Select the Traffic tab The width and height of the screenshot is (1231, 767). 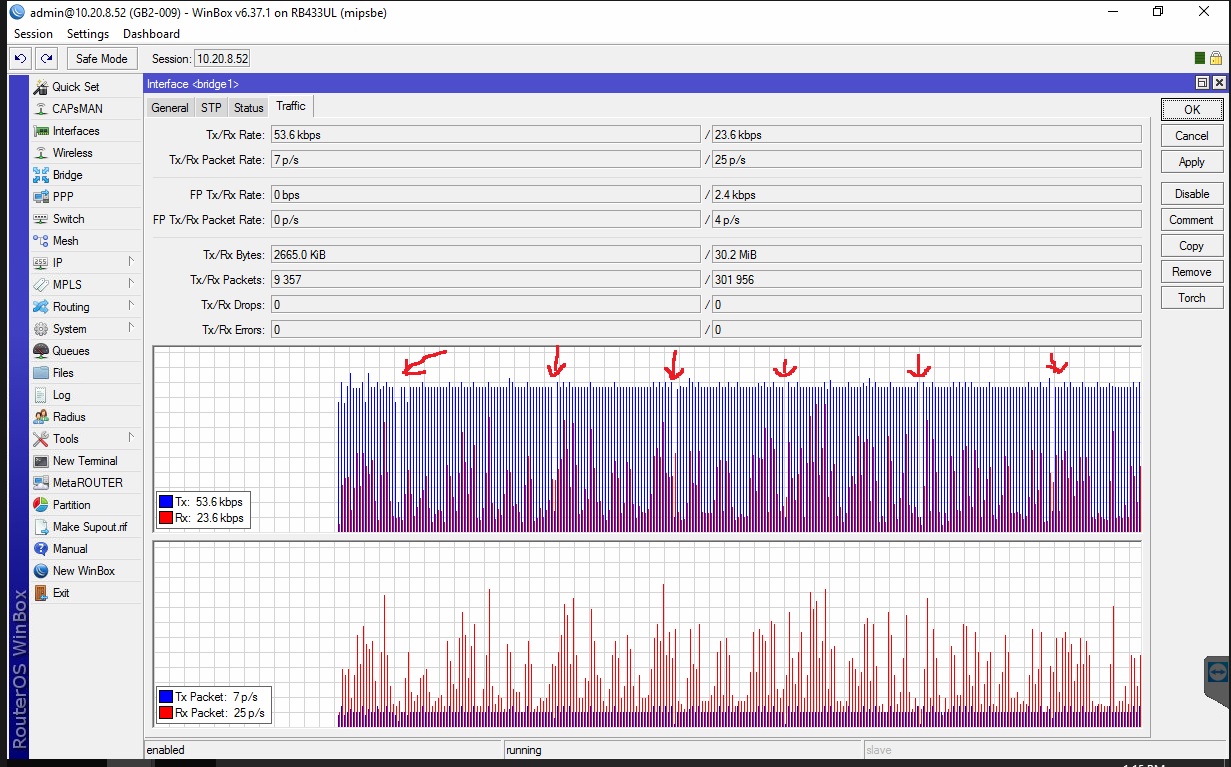[291, 106]
